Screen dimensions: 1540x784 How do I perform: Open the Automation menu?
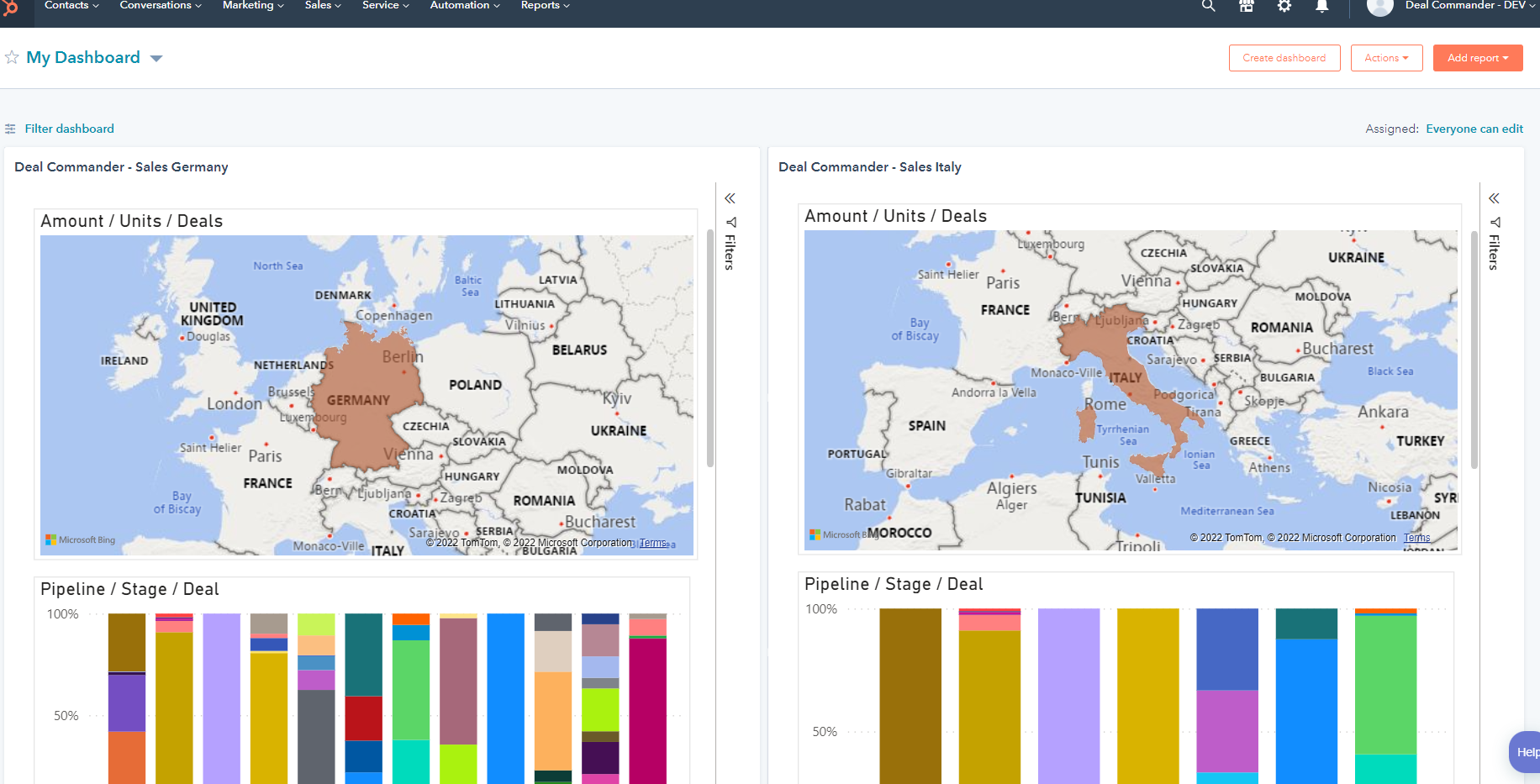(x=465, y=6)
